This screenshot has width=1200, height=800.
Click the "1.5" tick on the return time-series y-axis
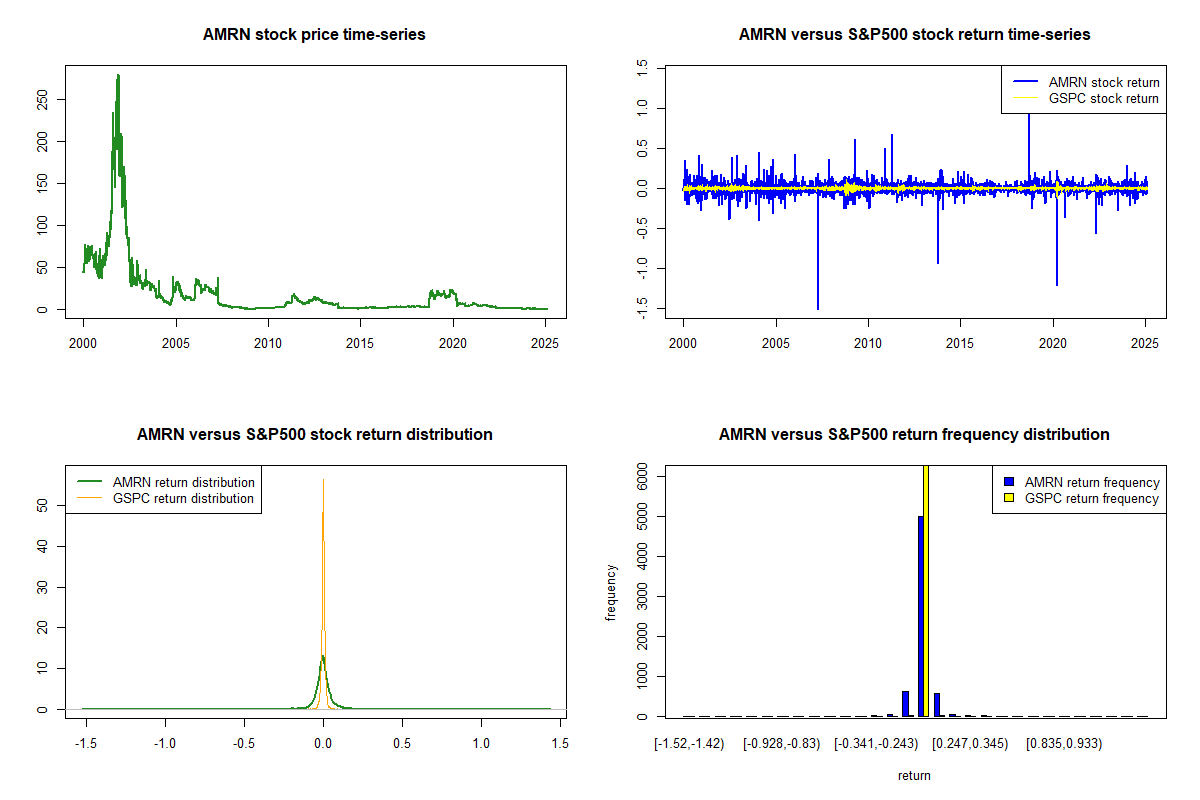click(645, 66)
